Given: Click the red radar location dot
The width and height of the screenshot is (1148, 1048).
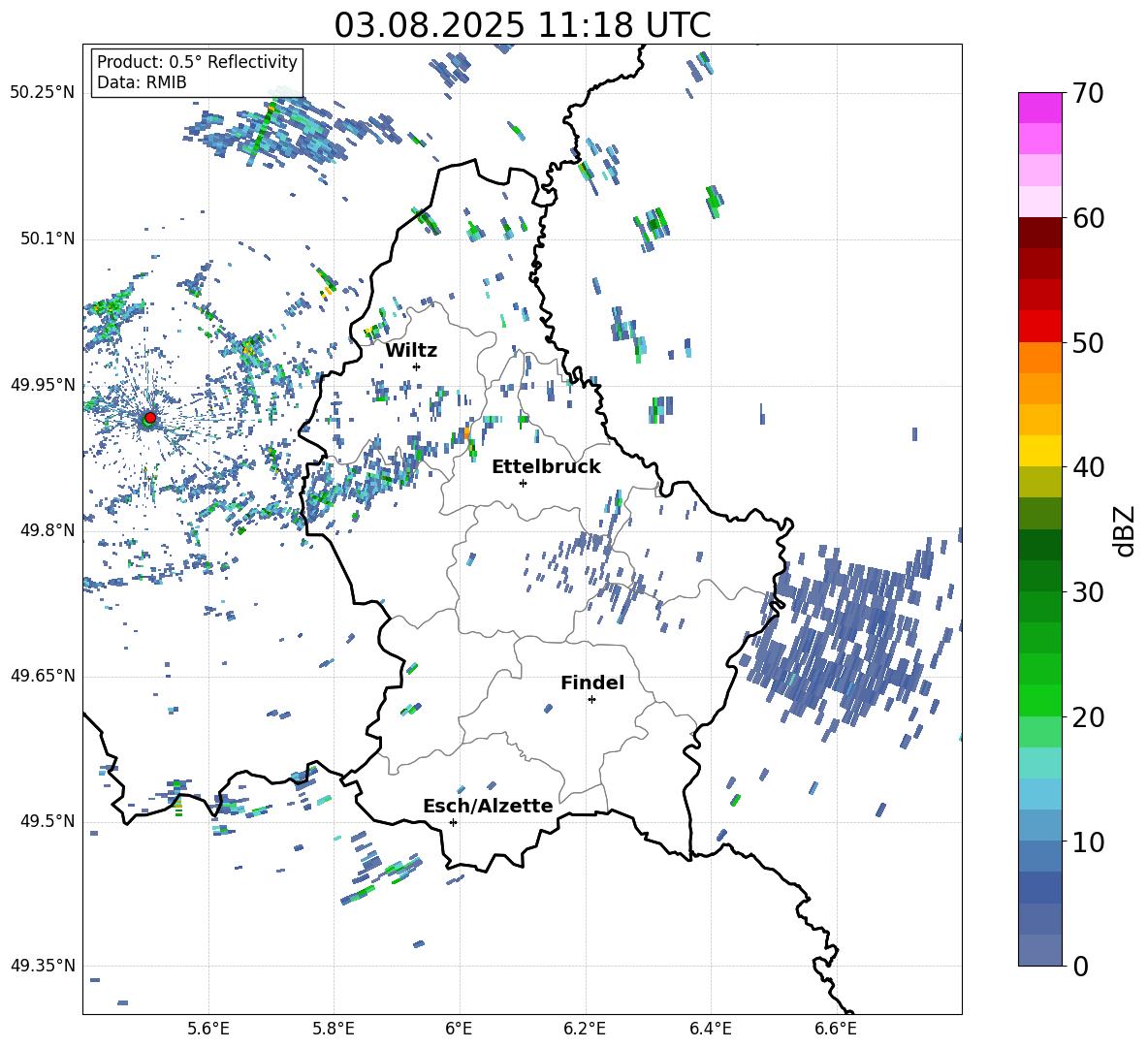Looking at the screenshot, I should 150,418.
